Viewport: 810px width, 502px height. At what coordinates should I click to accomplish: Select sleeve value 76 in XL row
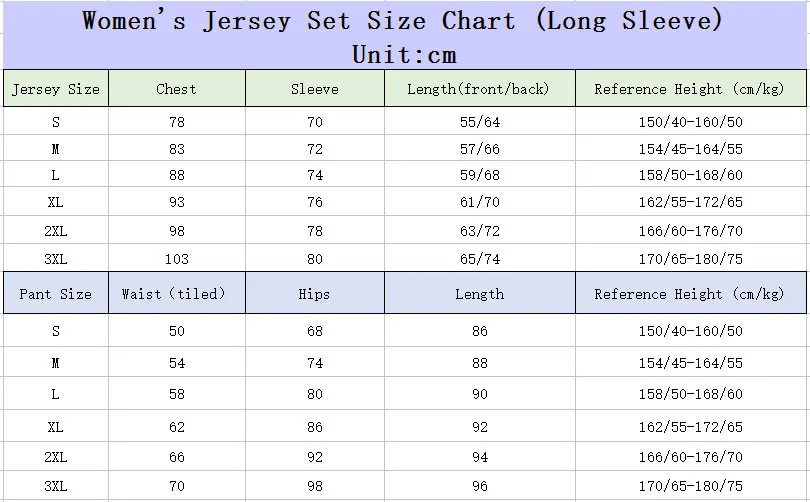tap(315, 202)
